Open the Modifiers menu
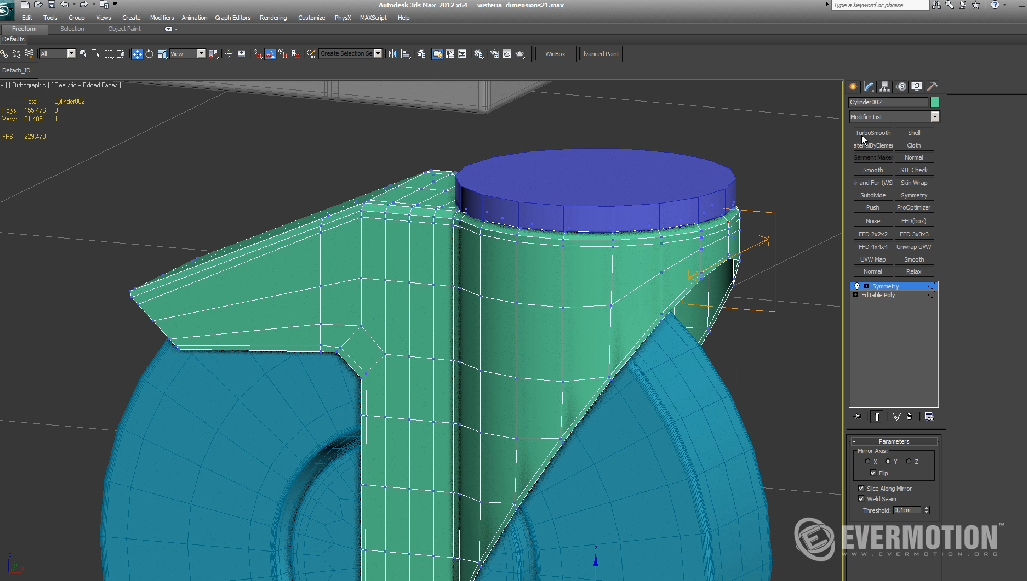 [x=162, y=18]
